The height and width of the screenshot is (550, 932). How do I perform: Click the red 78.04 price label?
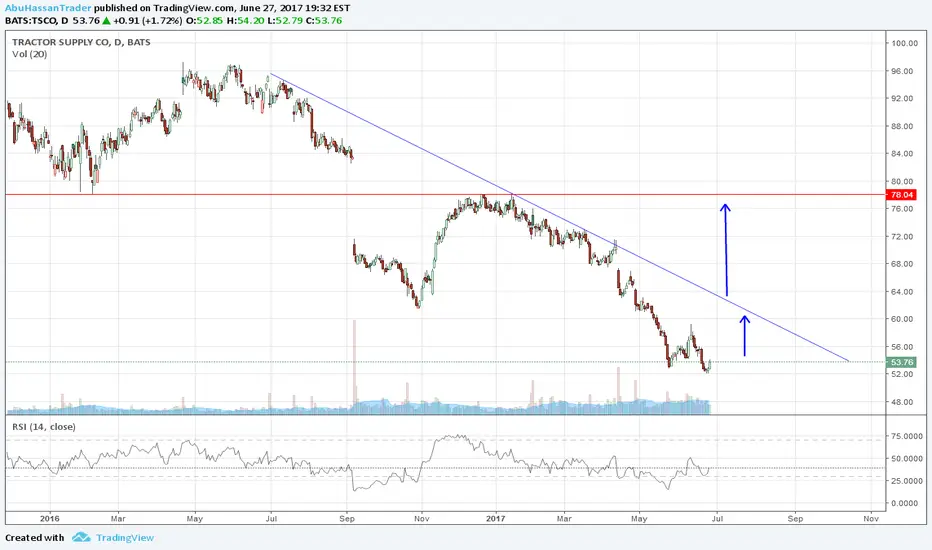902,195
